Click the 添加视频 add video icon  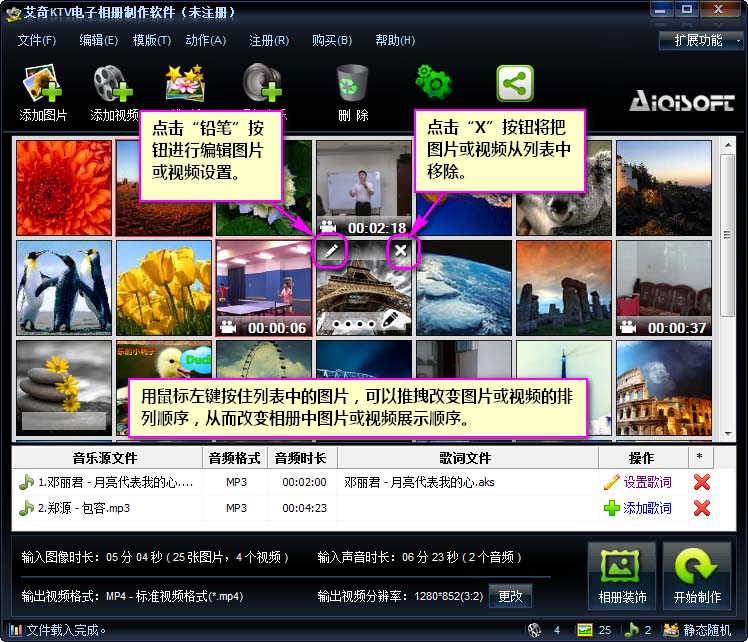pos(113,83)
